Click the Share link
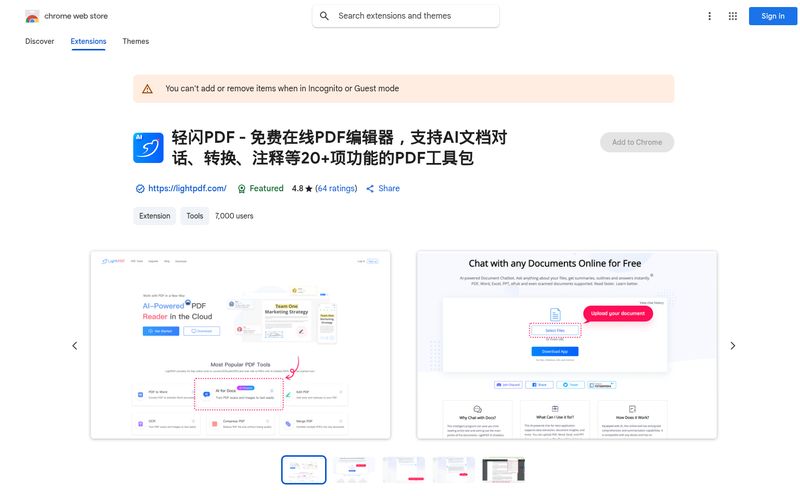The width and height of the screenshot is (800, 496). (x=389, y=188)
